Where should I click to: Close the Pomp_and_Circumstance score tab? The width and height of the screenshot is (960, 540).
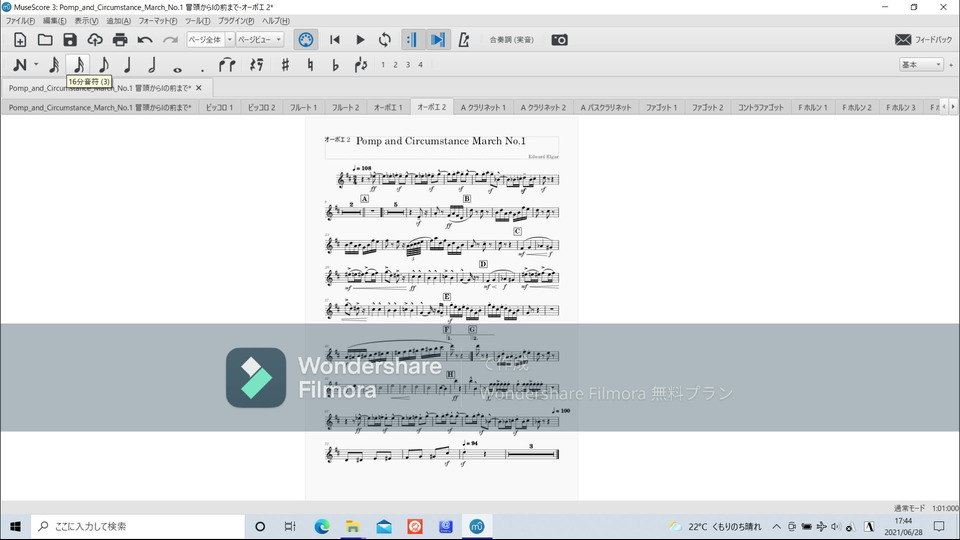198,88
